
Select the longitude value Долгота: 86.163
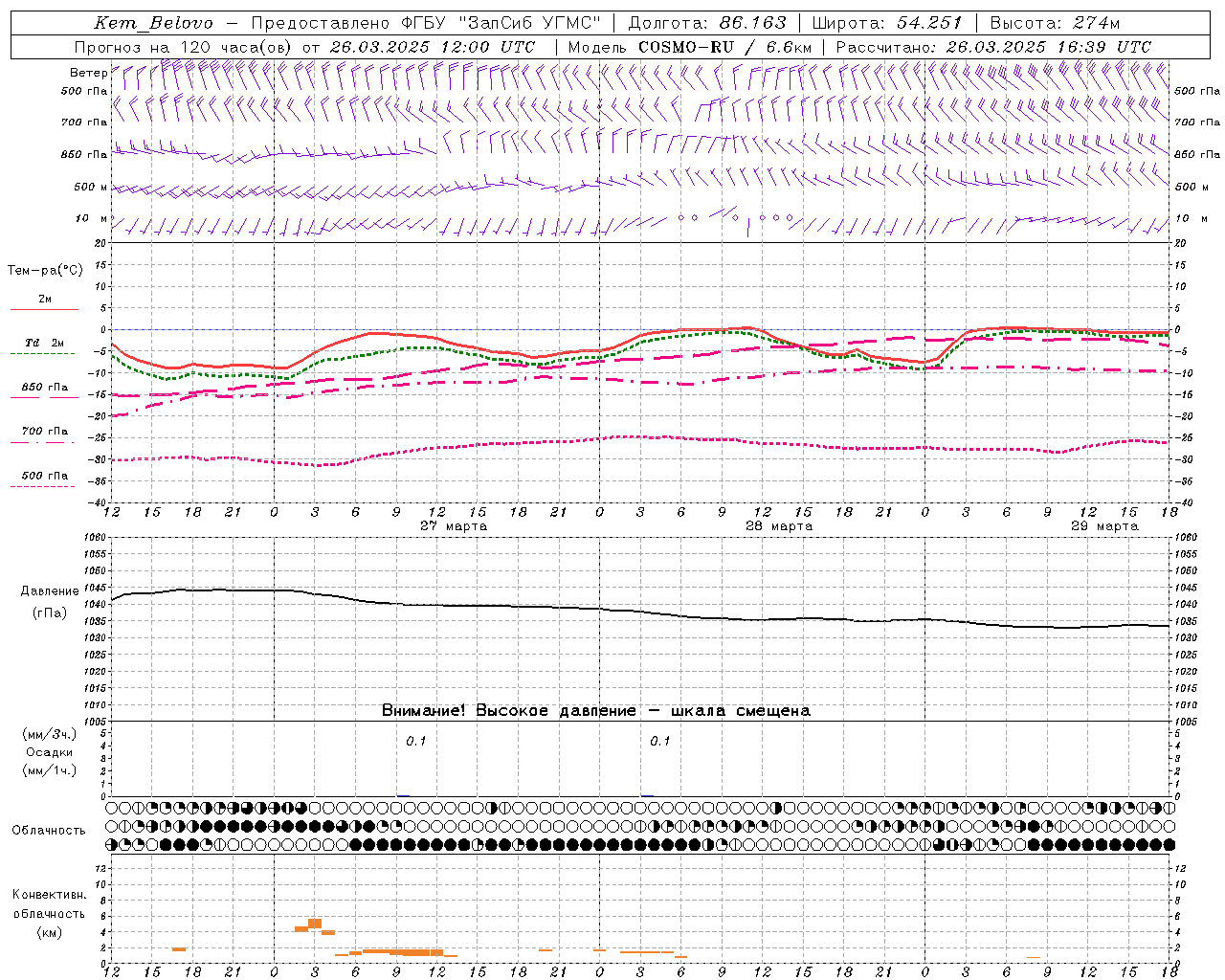tap(706, 23)
